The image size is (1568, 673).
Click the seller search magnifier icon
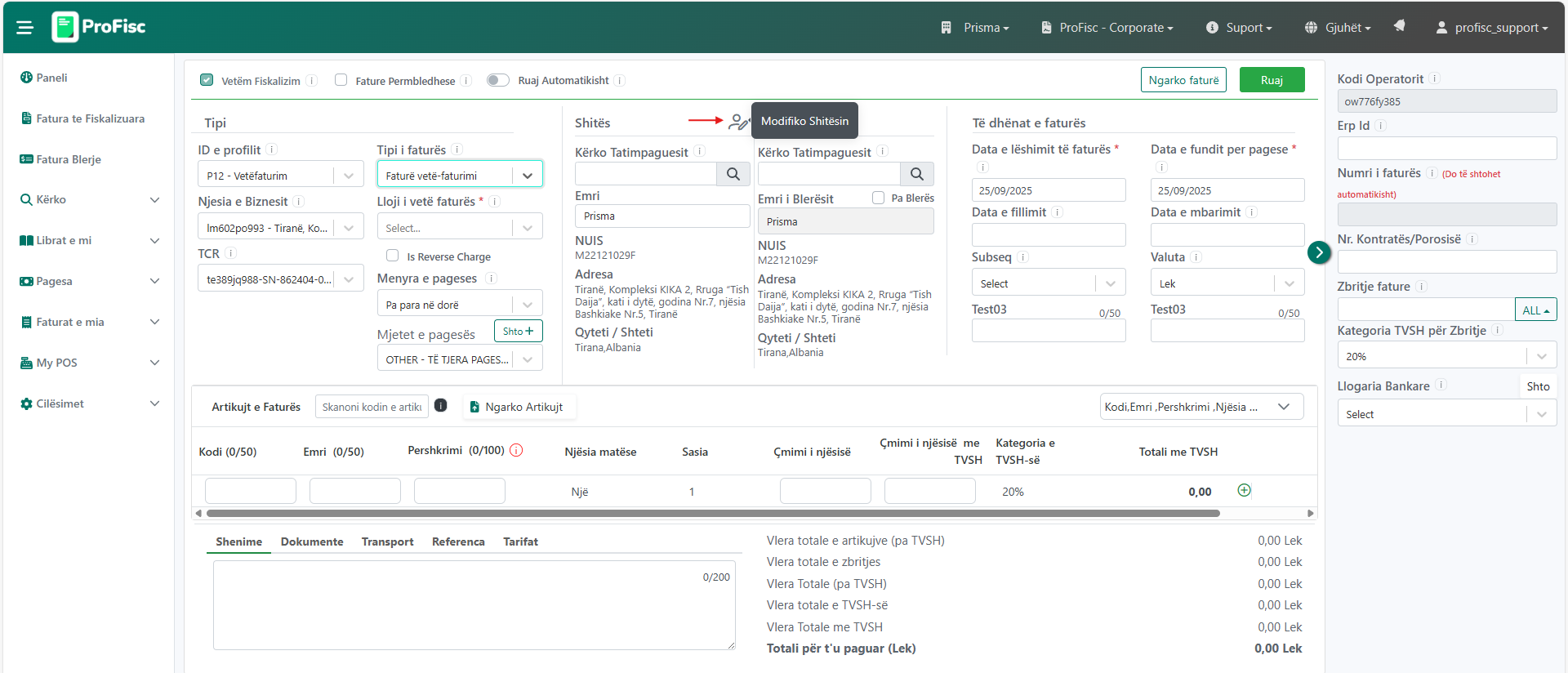click(733, 174)
